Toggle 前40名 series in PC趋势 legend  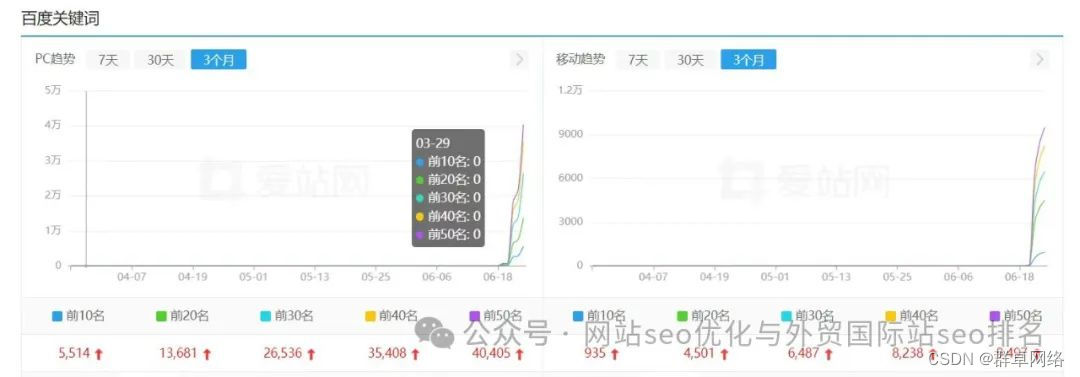tap(391, 316)
